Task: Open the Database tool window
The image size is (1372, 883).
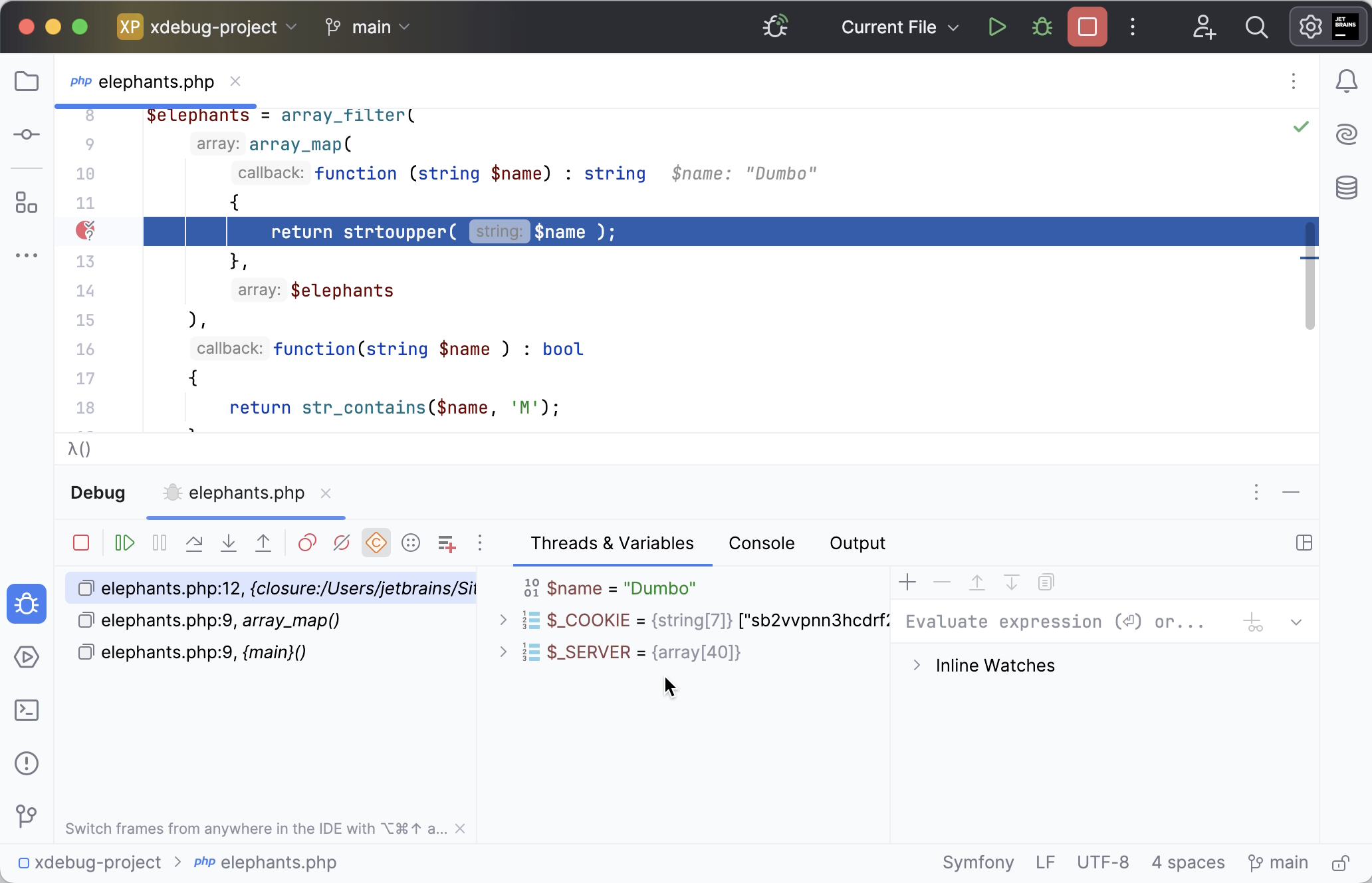Action: pyautogui.click(x=1347, y=188)
